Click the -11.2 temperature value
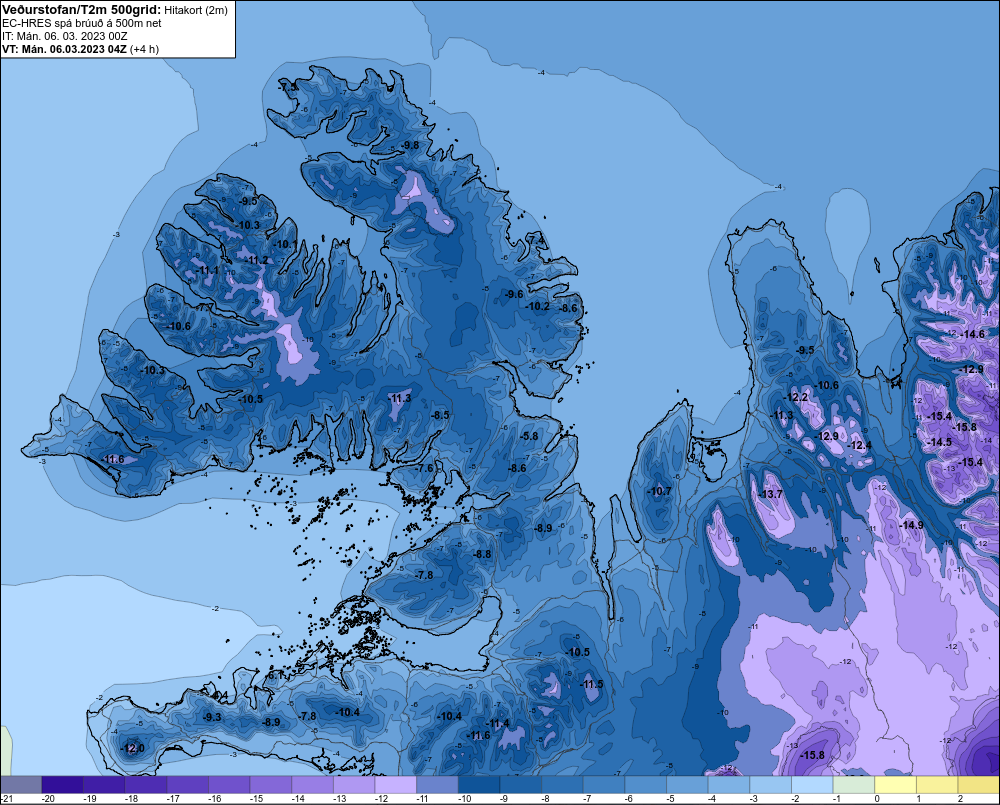The image size is (1000, 805). point(257,260)
